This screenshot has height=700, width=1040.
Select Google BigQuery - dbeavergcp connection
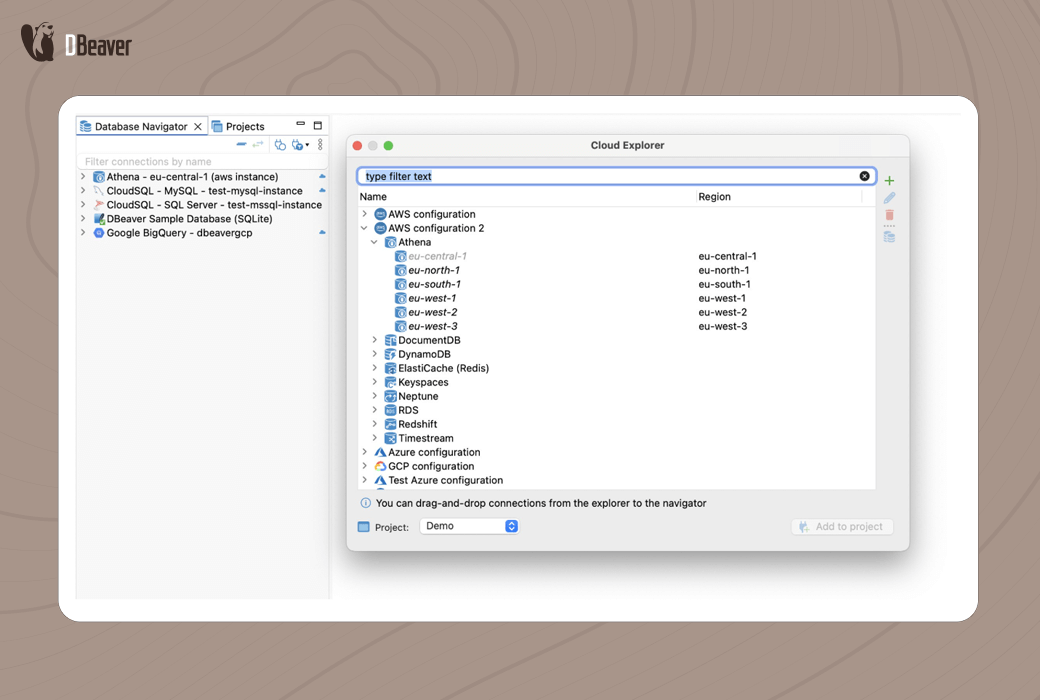(179, 233)
